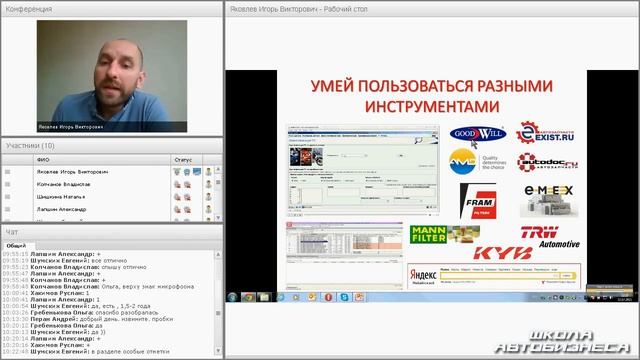Screen dimensions: 640x360
Task: Click the Участники (10) panel header
Action: click(x=112, y=146)
